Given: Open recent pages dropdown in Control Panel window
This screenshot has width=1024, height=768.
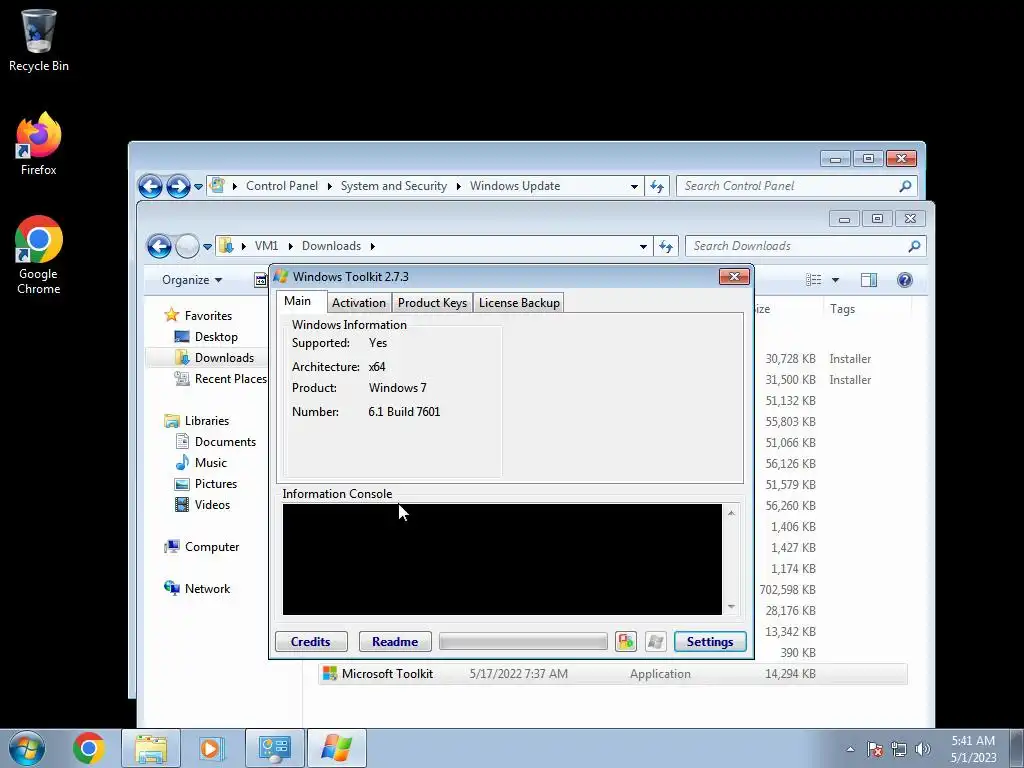Looking at the screenshot, I should [x=199, y=187].
